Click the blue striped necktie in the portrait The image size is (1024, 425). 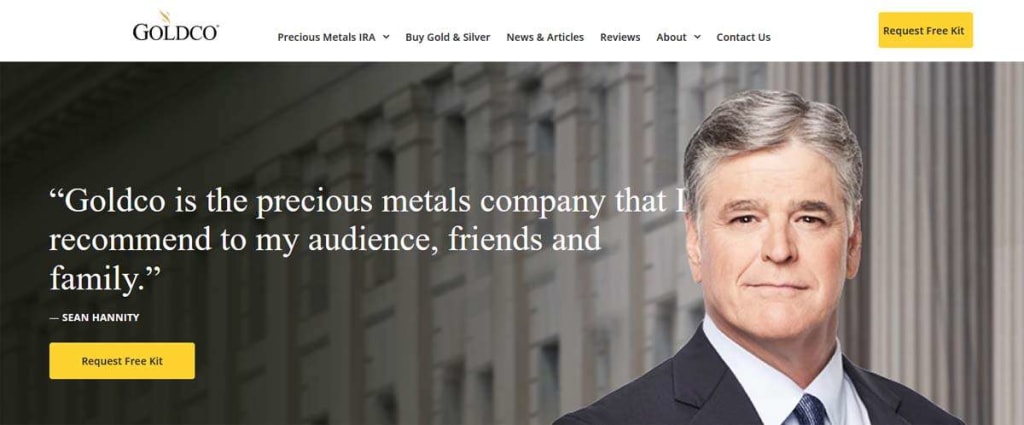809,410
